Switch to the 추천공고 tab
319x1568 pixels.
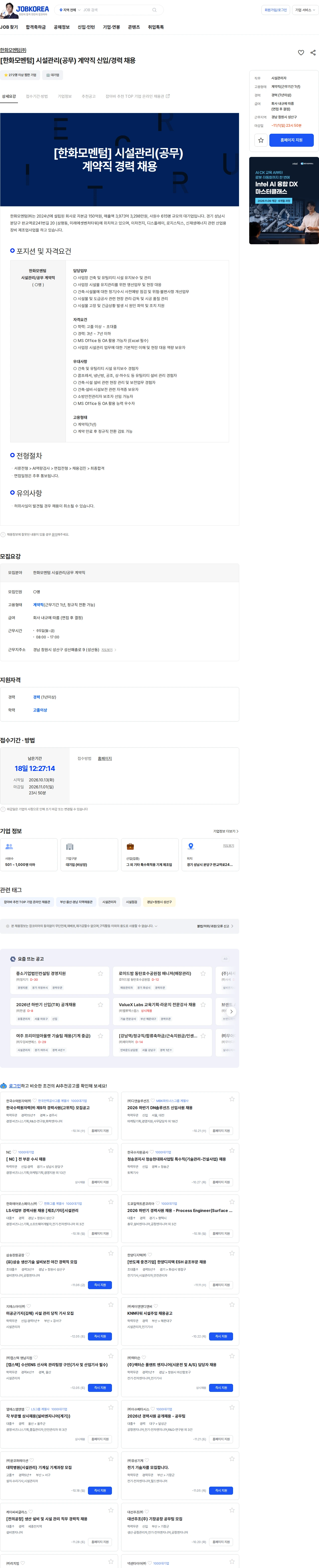tap(89, 96)
